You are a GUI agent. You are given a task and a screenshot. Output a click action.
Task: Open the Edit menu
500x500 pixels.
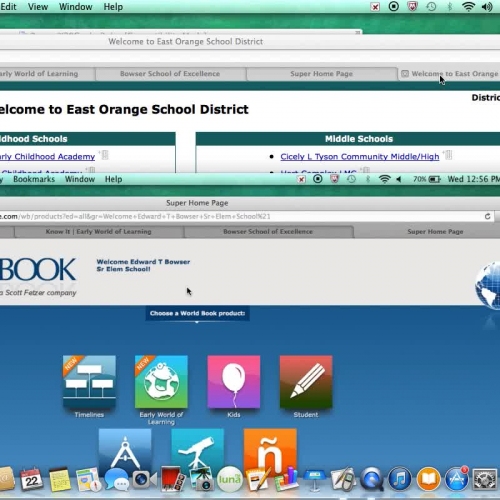coord(8,7)
